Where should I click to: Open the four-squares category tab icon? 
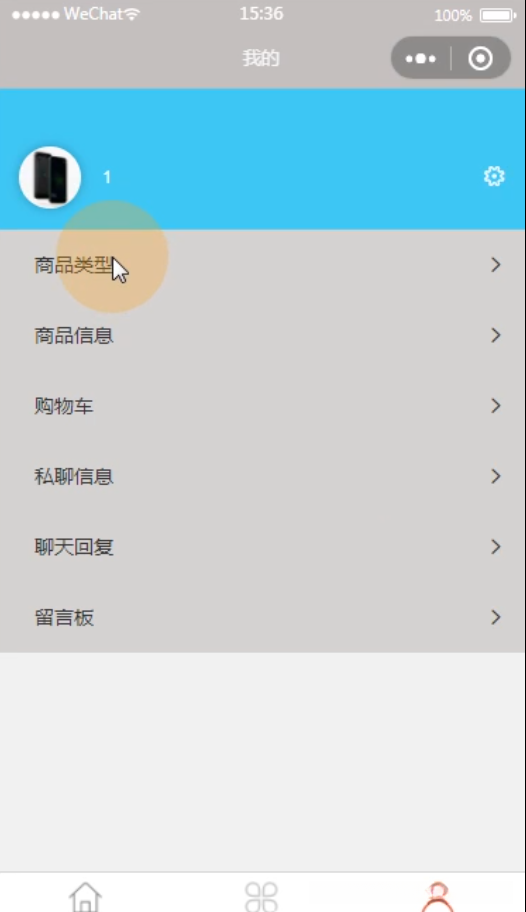pyautogui.click(x=261, y=896)
